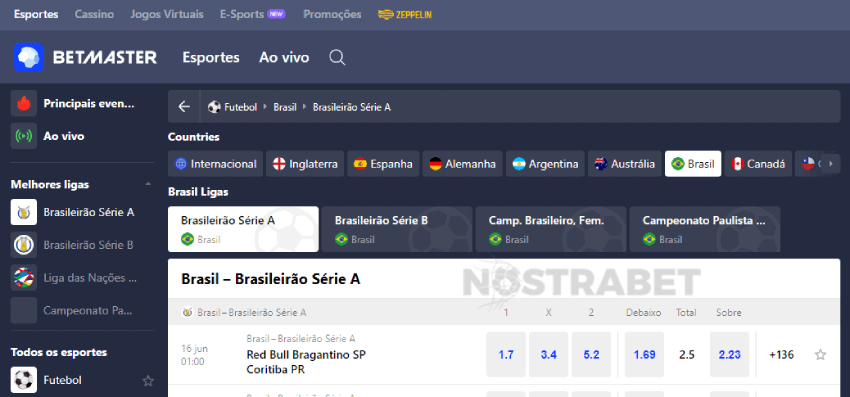Select the Camp. Brasileiro, Fem. league card
The width and height of the screenshot is (850, 397).
(551, 229)
